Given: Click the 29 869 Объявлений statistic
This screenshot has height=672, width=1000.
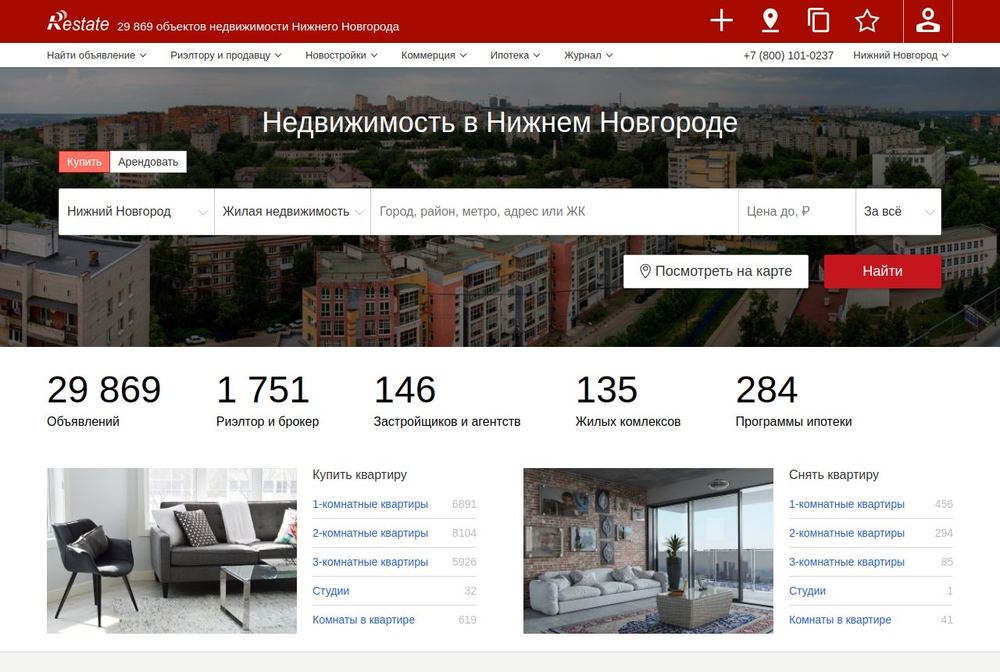Looking at the screenshot, I should (104, 400).
